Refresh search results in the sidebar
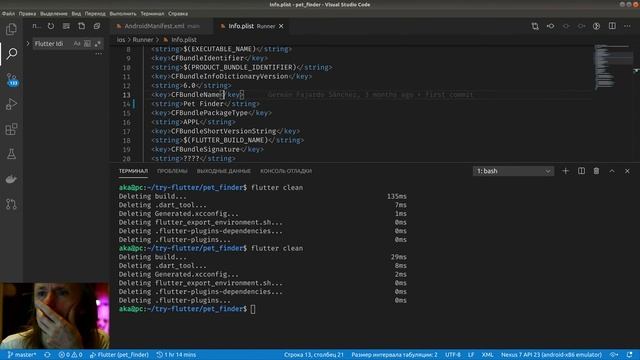 point(51,26)
